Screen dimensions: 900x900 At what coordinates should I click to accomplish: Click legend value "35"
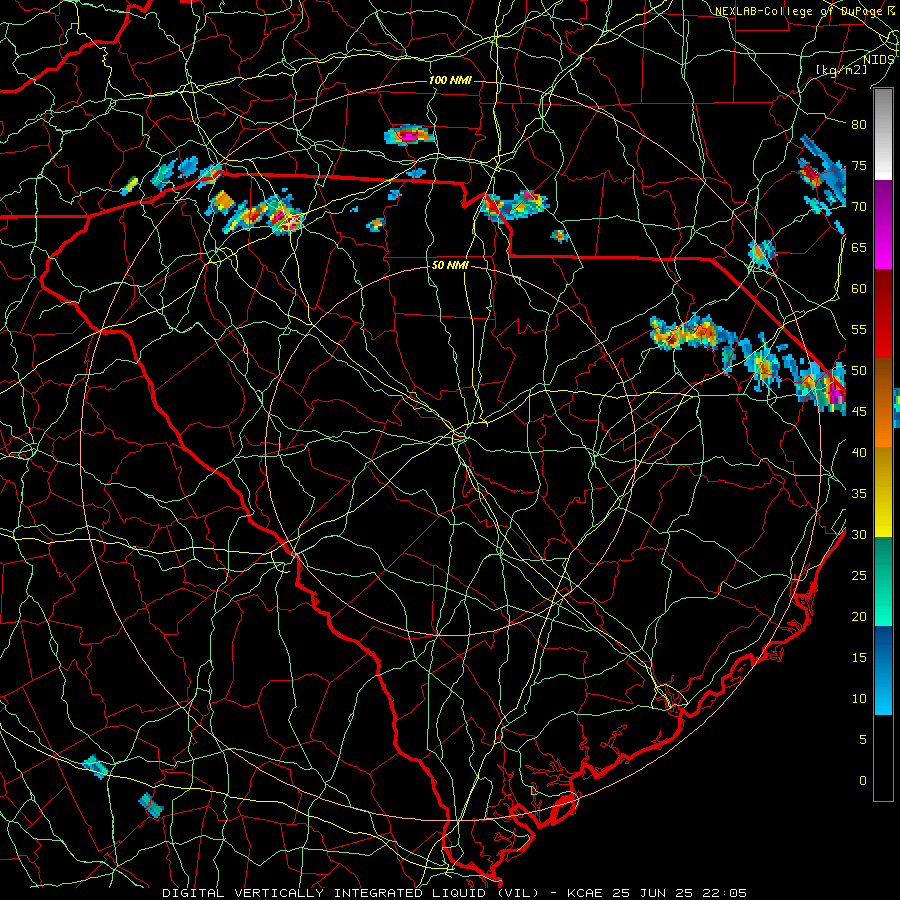[859, 494]
